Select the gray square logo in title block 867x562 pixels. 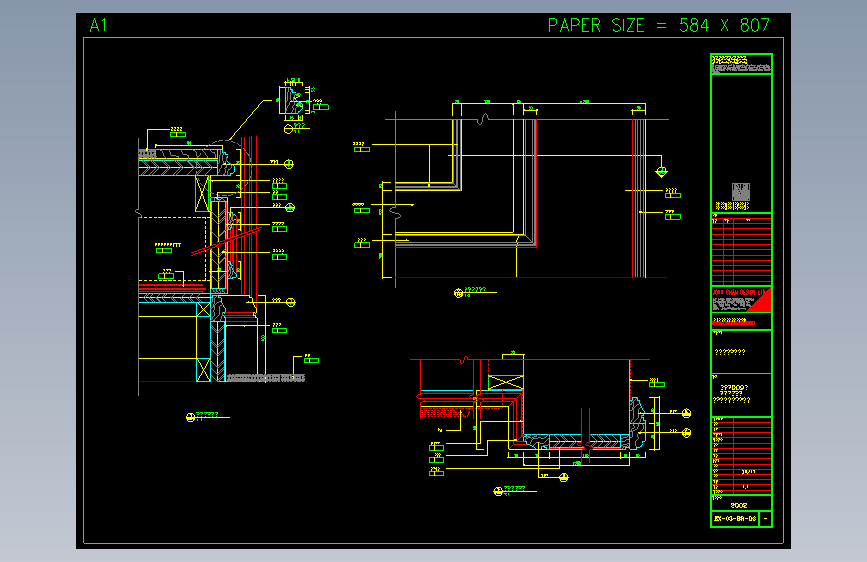pyautogui.click(x=740, y=192)
